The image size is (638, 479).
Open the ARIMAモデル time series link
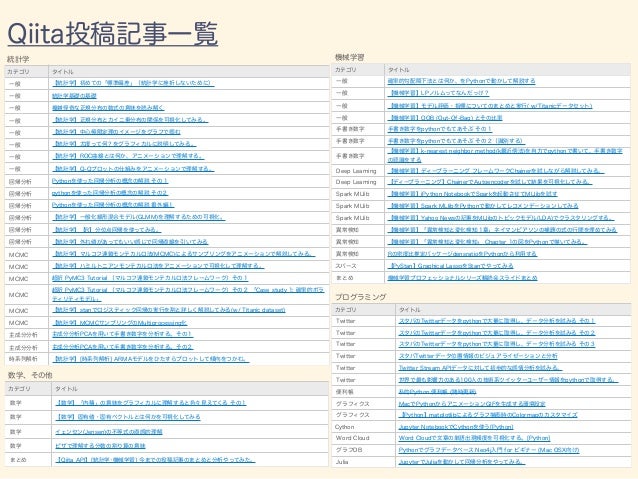coord(151,359)
